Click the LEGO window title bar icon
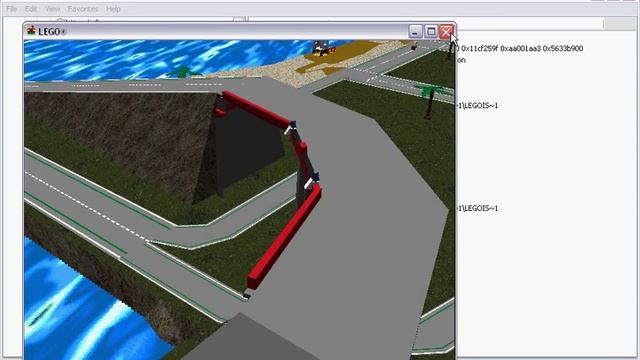 pyautogui.click(x=31, y=31)
